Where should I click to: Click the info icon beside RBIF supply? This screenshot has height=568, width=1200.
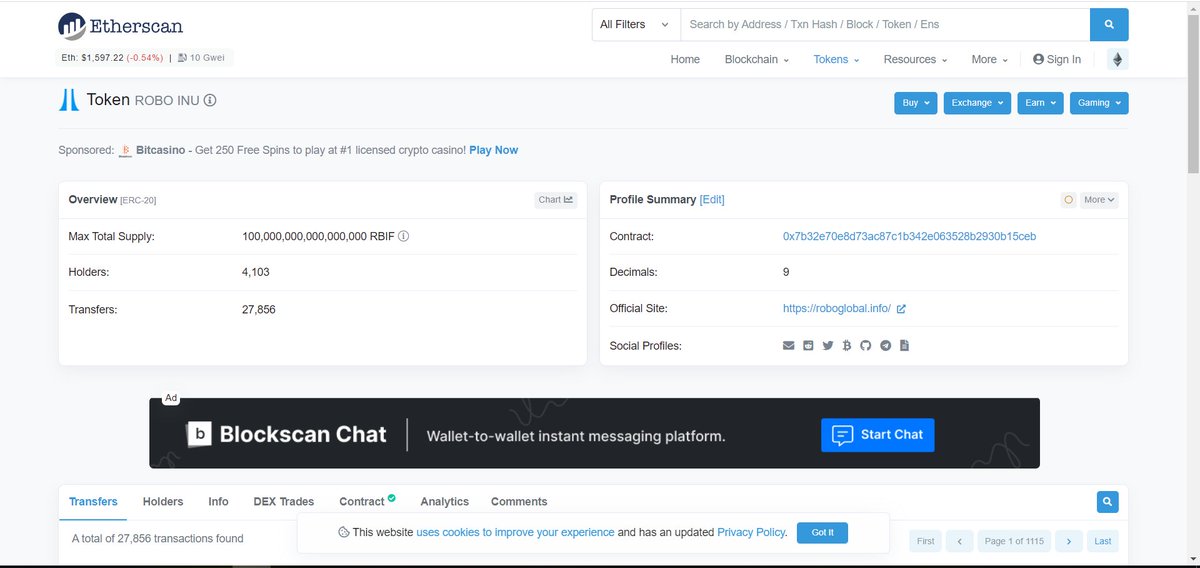click(x=404, y=237)
